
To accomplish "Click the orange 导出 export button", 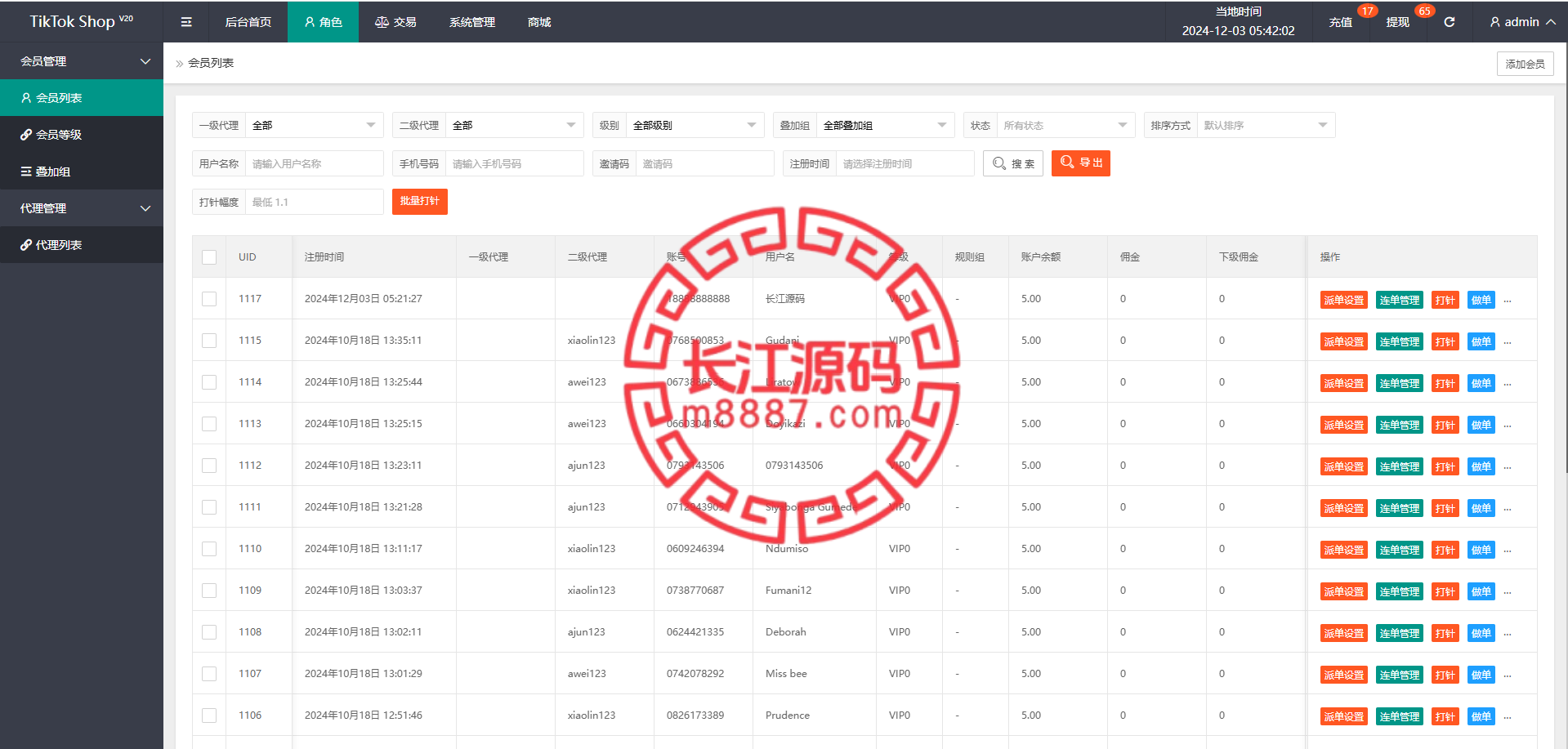I will pyautogui.click(x=1081, y=163).
